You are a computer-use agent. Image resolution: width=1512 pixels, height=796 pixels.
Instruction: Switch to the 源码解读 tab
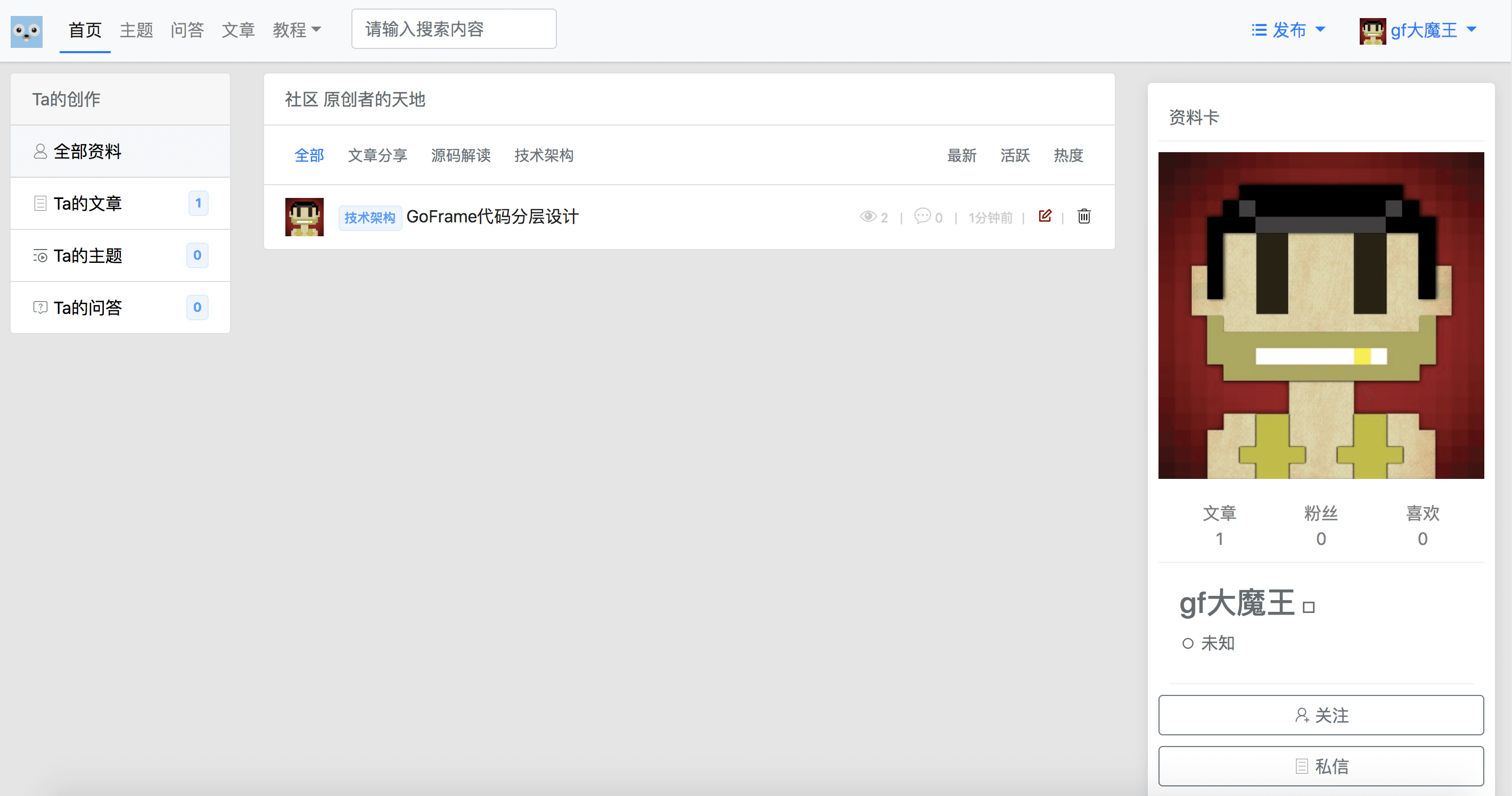coord(461,155)
